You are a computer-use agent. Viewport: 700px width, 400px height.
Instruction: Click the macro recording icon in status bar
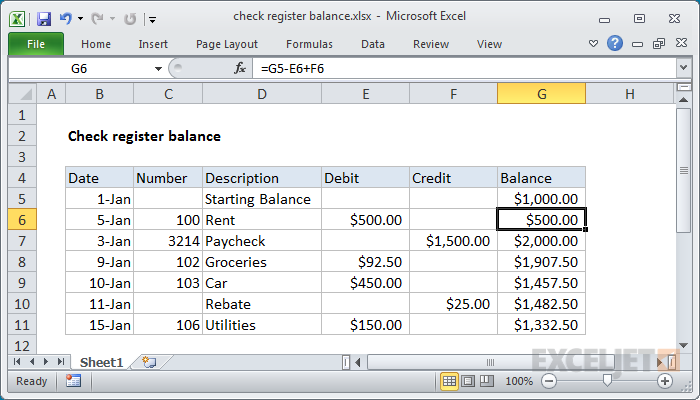73,381
